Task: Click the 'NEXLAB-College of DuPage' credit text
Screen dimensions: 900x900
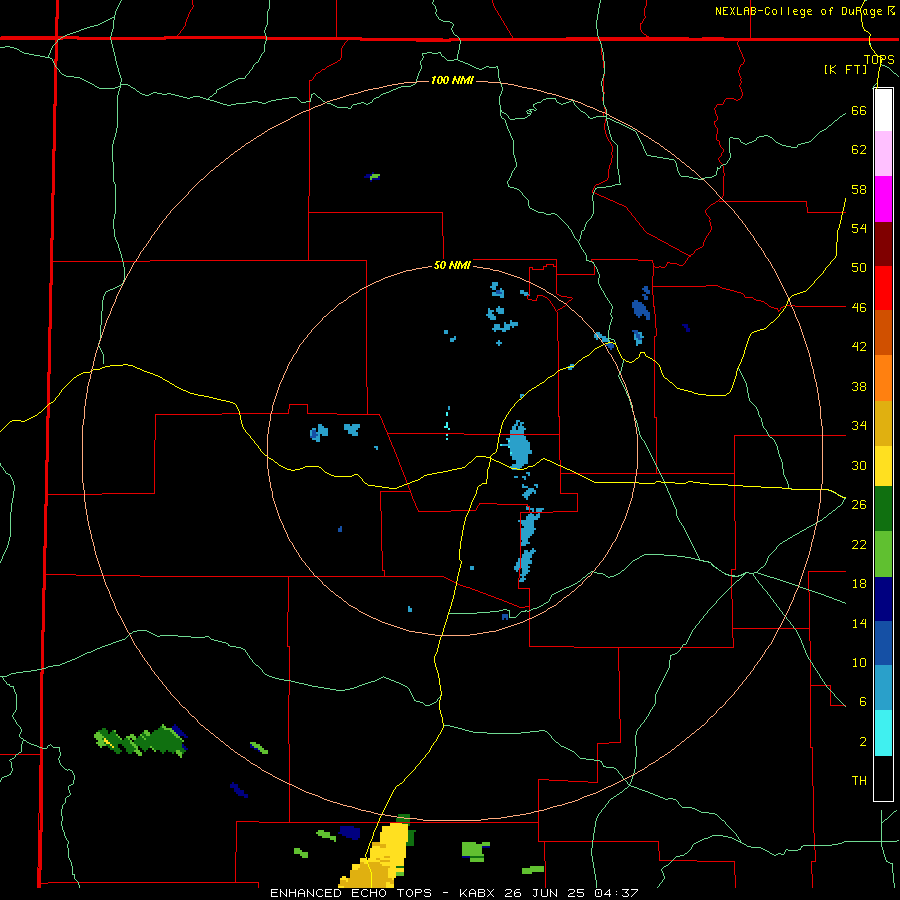Action: click(x=798, y=11)
